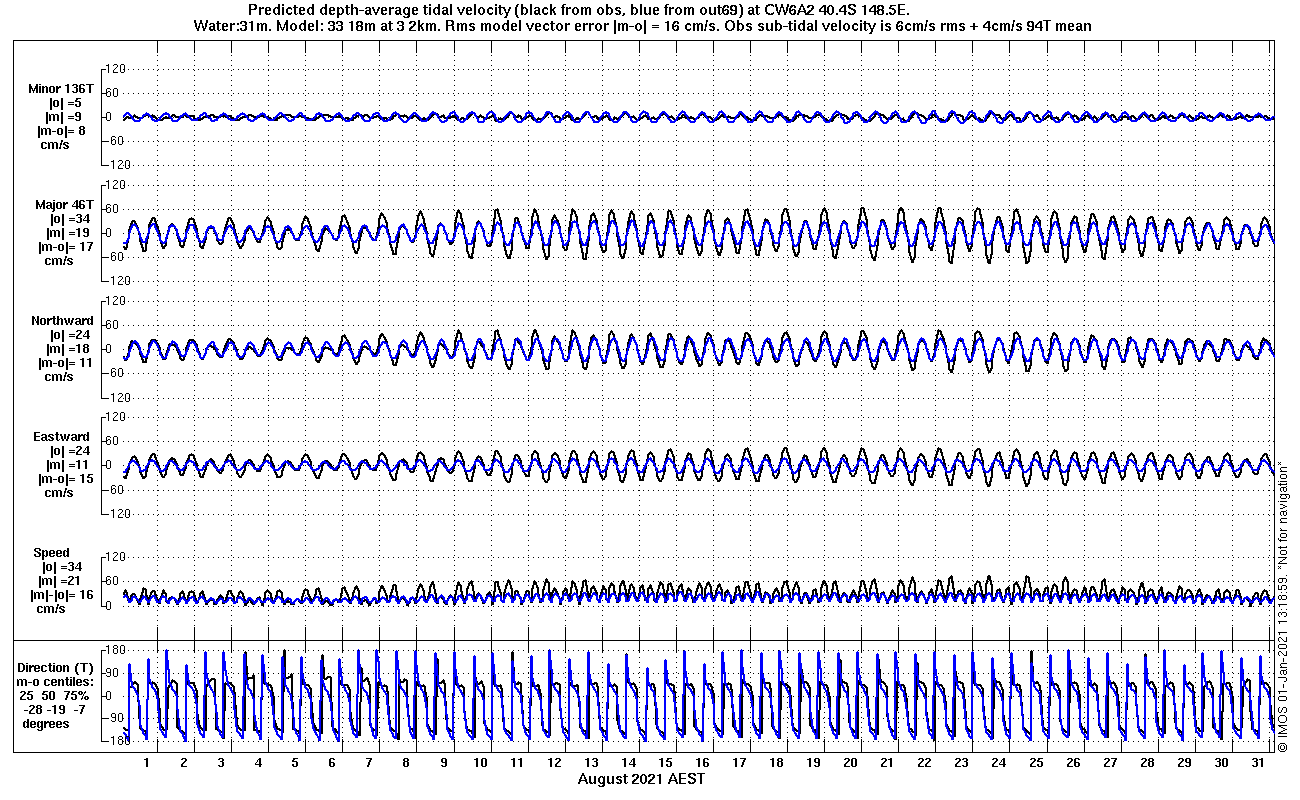Click the 'August 2021 AEST' axis label
The image size is (1300, 800).
(x=640, y=779)
